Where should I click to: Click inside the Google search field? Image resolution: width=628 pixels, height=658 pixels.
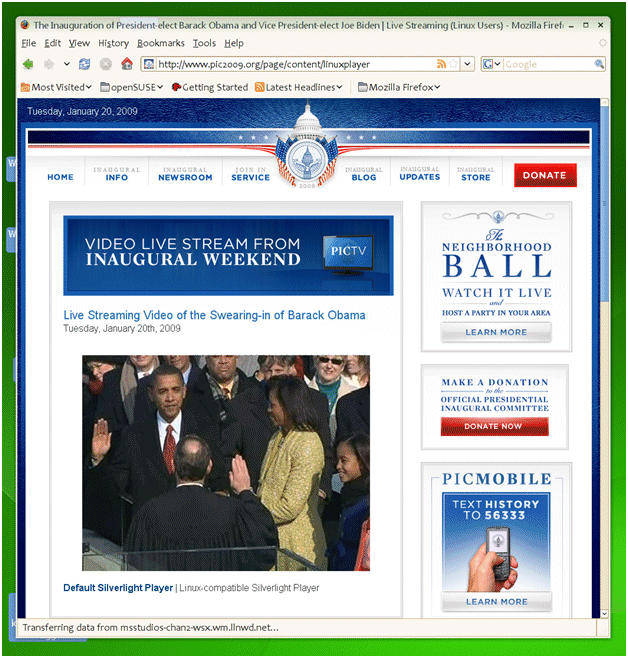548,64
